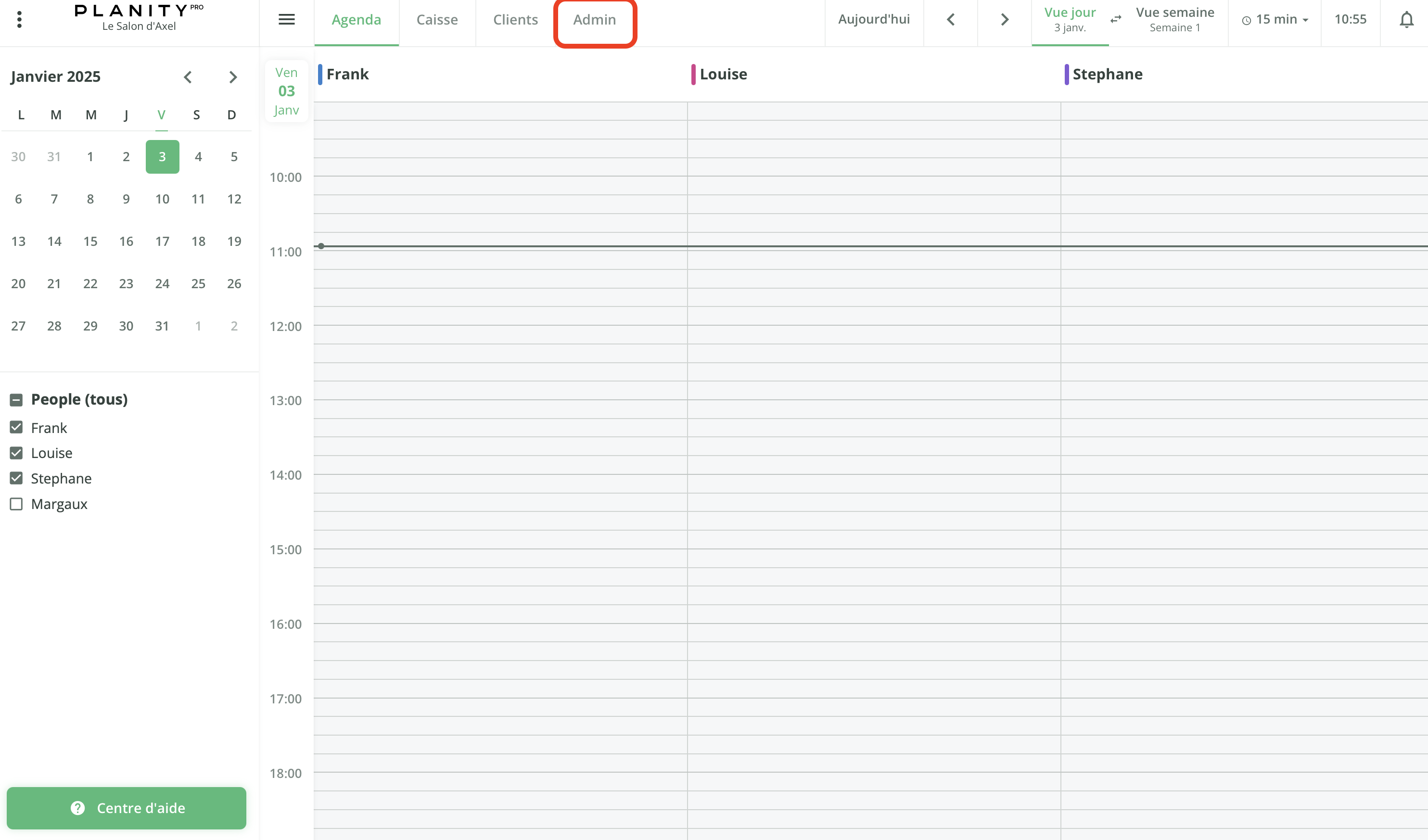Open the Admin tab
Viewport: 1428px width, 840px height.
point(594,20)
